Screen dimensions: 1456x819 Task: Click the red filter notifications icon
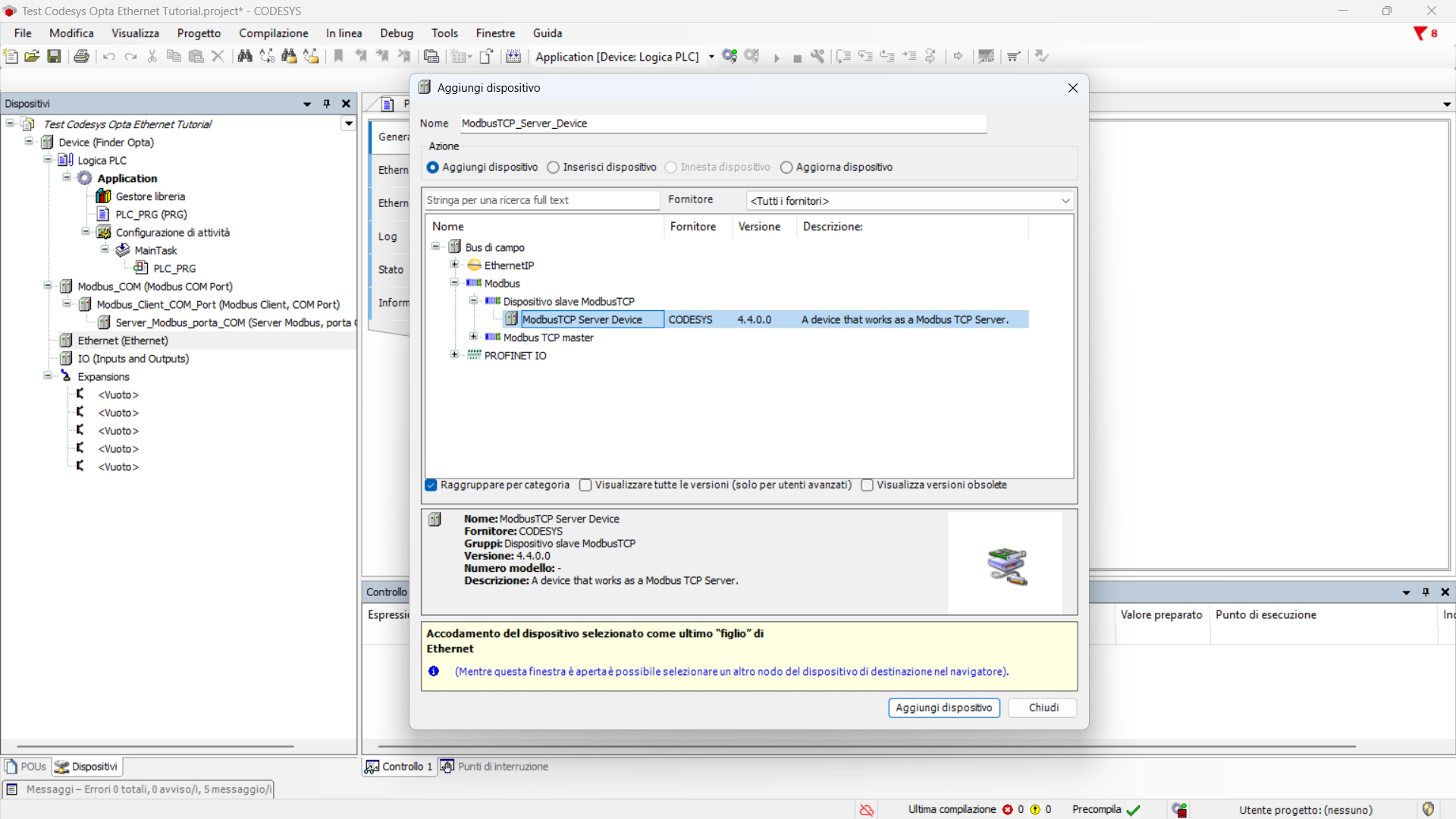click(1420, 33)
